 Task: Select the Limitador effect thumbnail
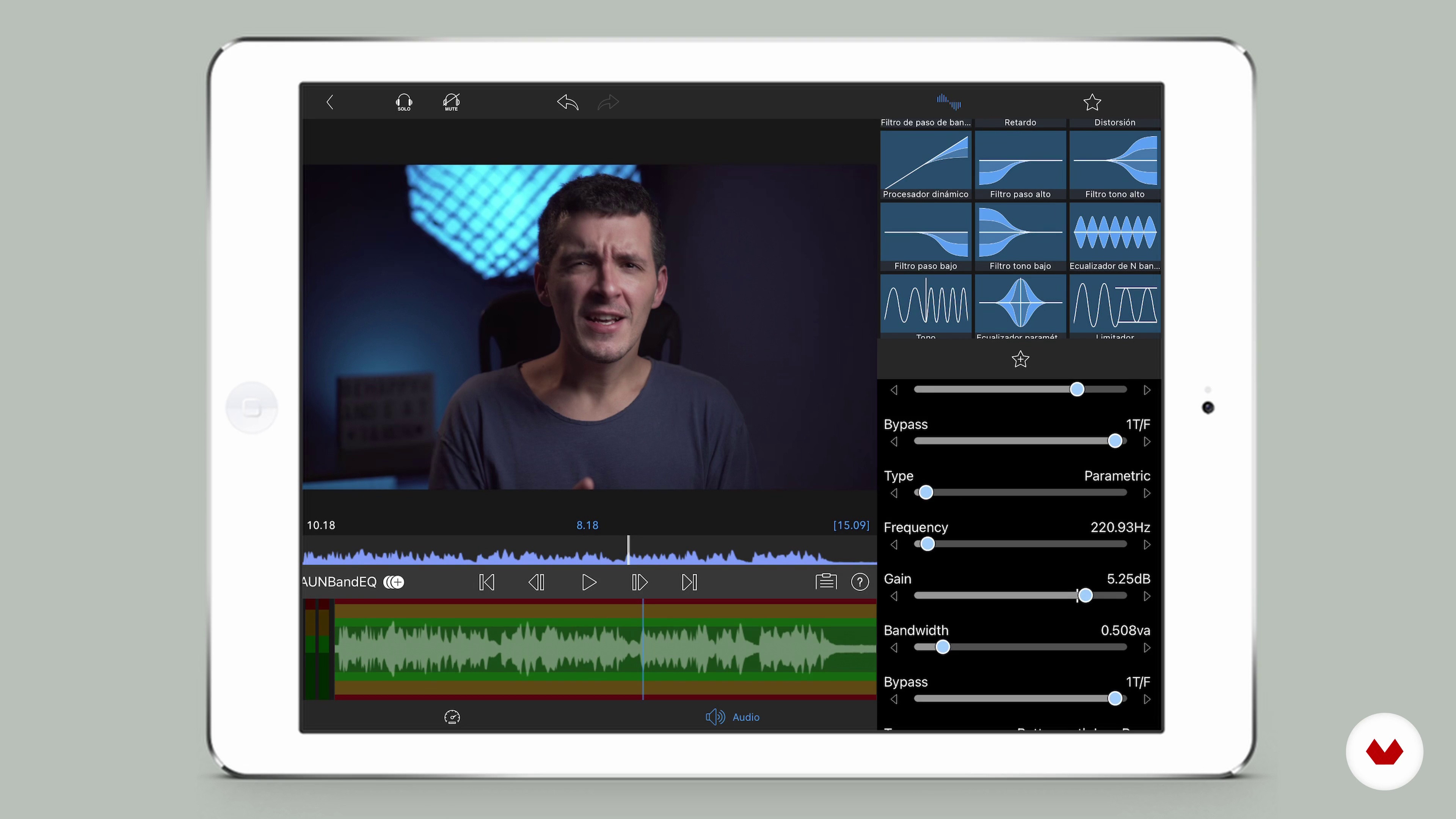(x=1115, y=306)
